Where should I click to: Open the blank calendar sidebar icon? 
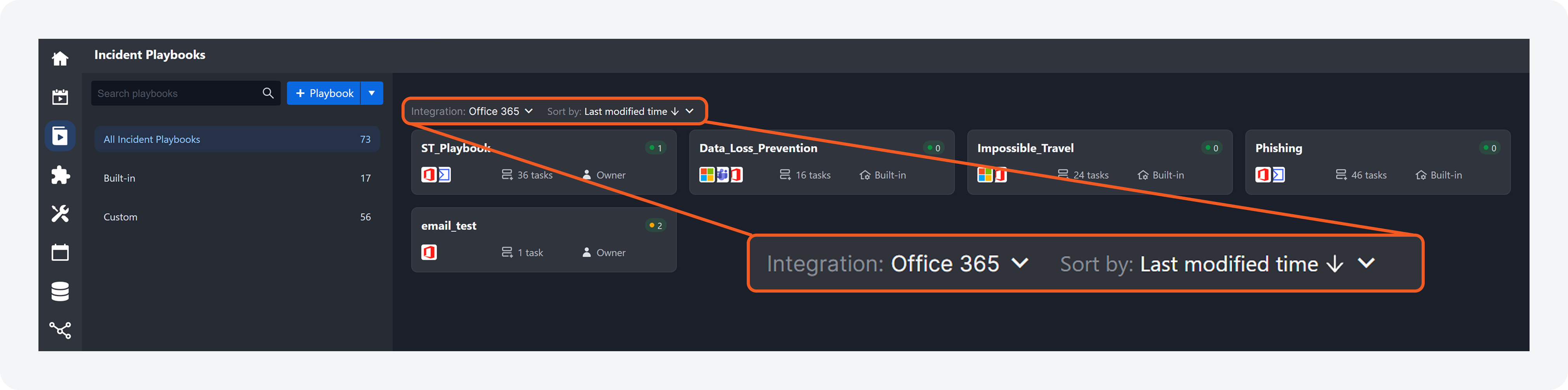pyautogui.click(x=60, y=253)
